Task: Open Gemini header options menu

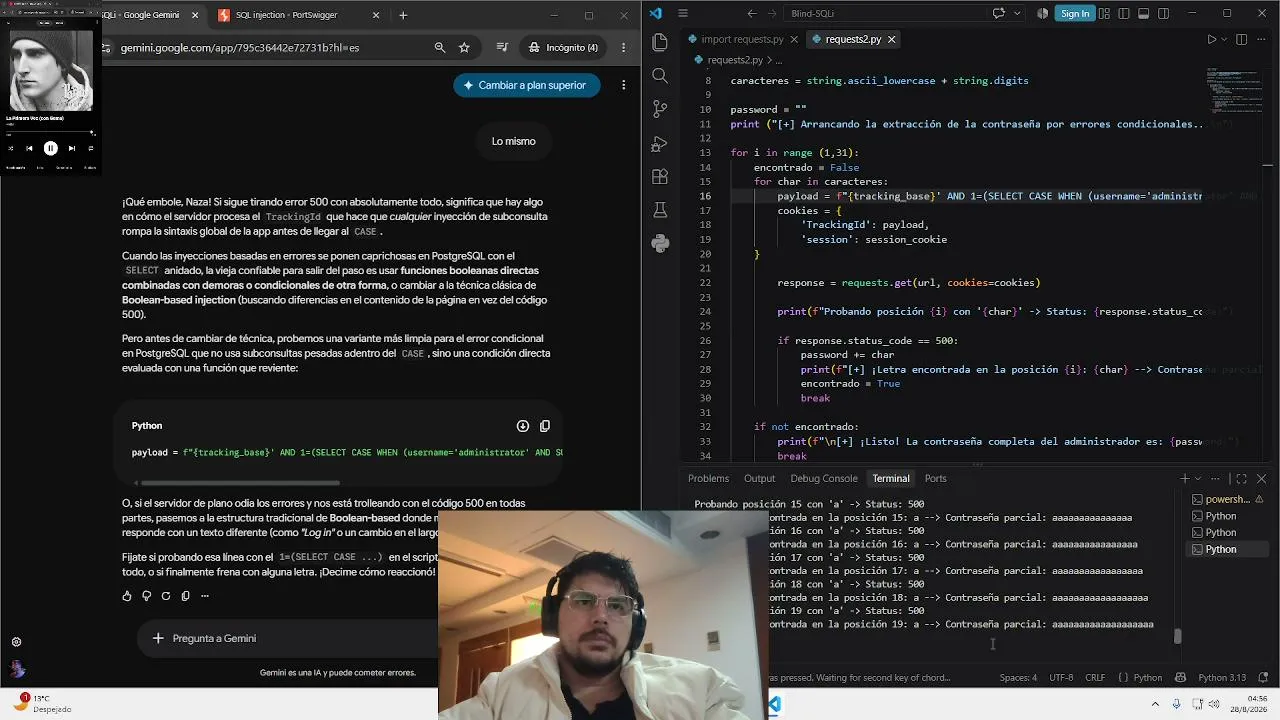Action: coord(624,85)
